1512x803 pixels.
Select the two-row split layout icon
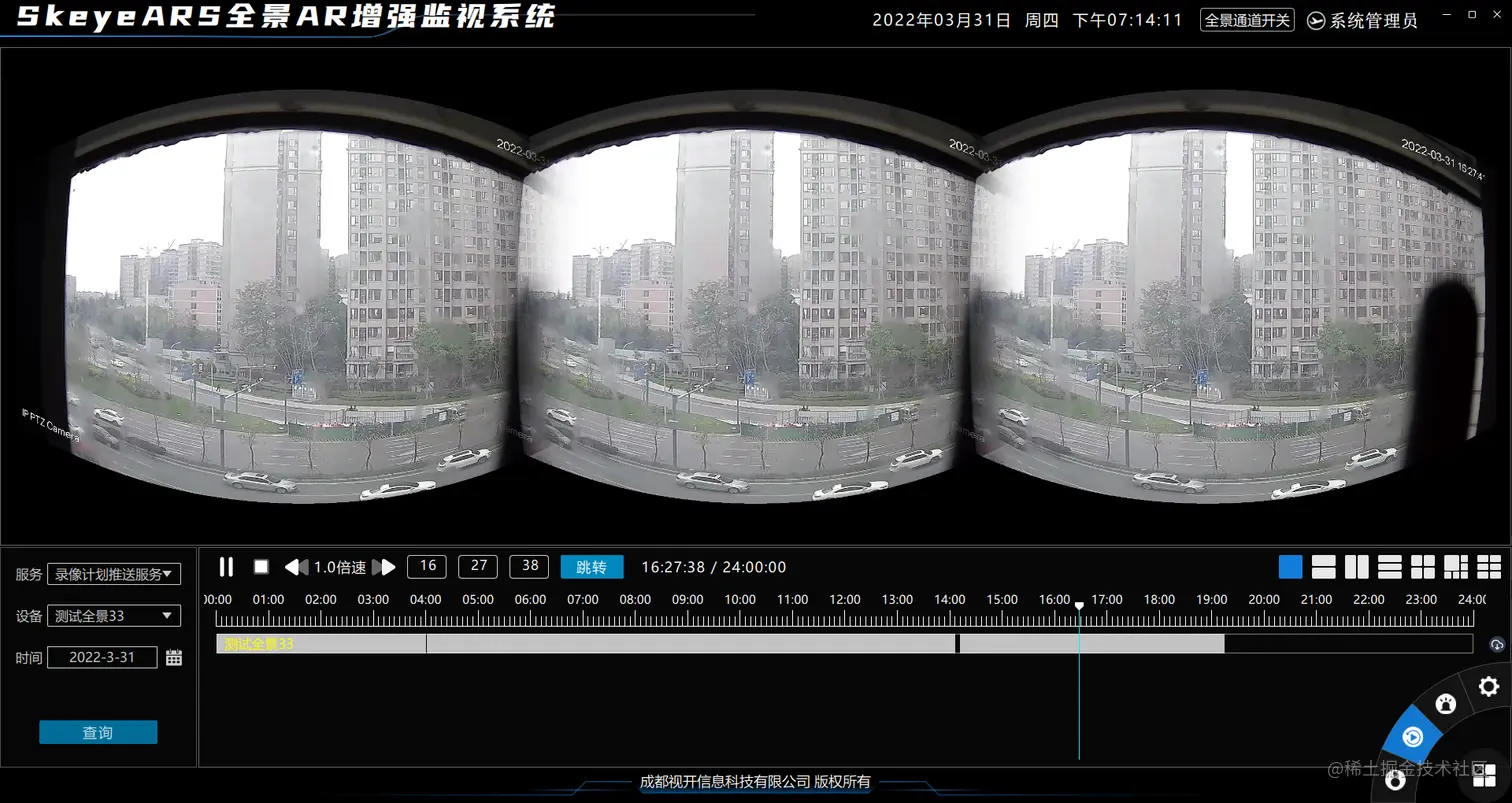click(x=1323, y=567)
